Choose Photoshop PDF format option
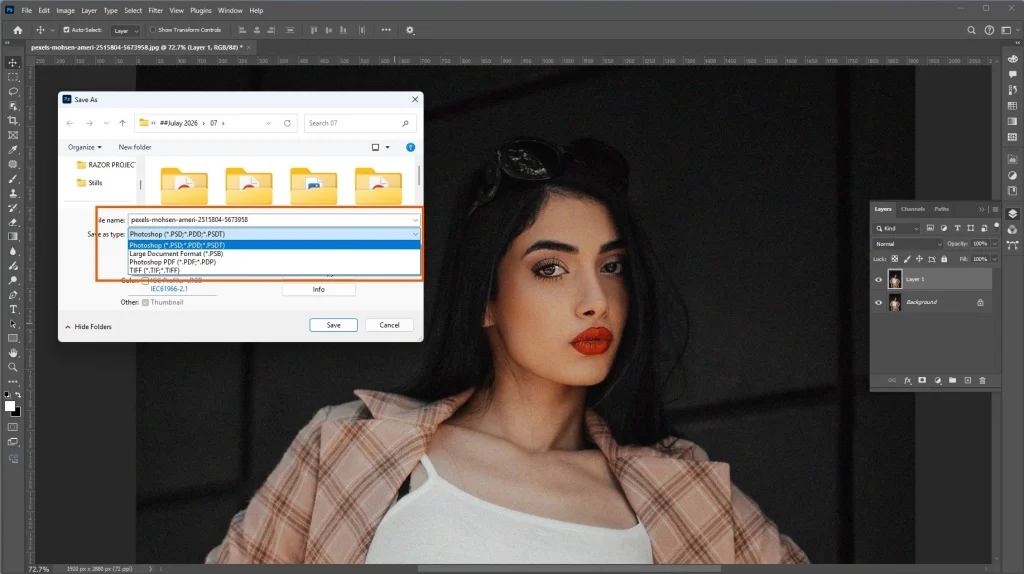The image size is (1024, 574). coord(274,262)
